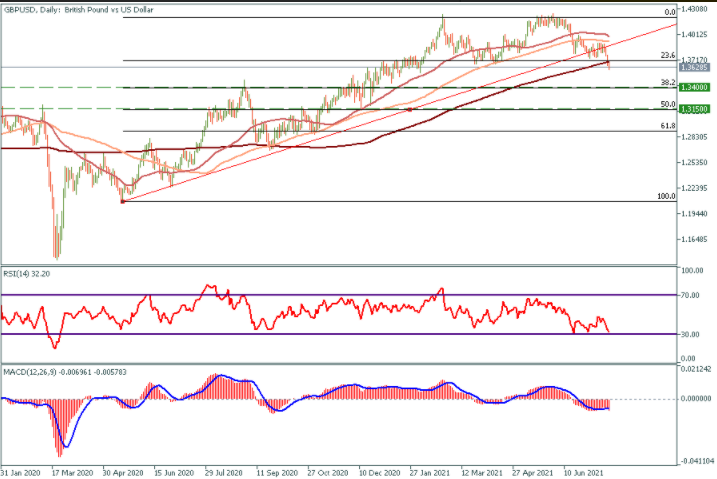The image size is (717, 479).
Task: Select the RSI(14) 32.20 indicator label
Action: click(27, 274)
